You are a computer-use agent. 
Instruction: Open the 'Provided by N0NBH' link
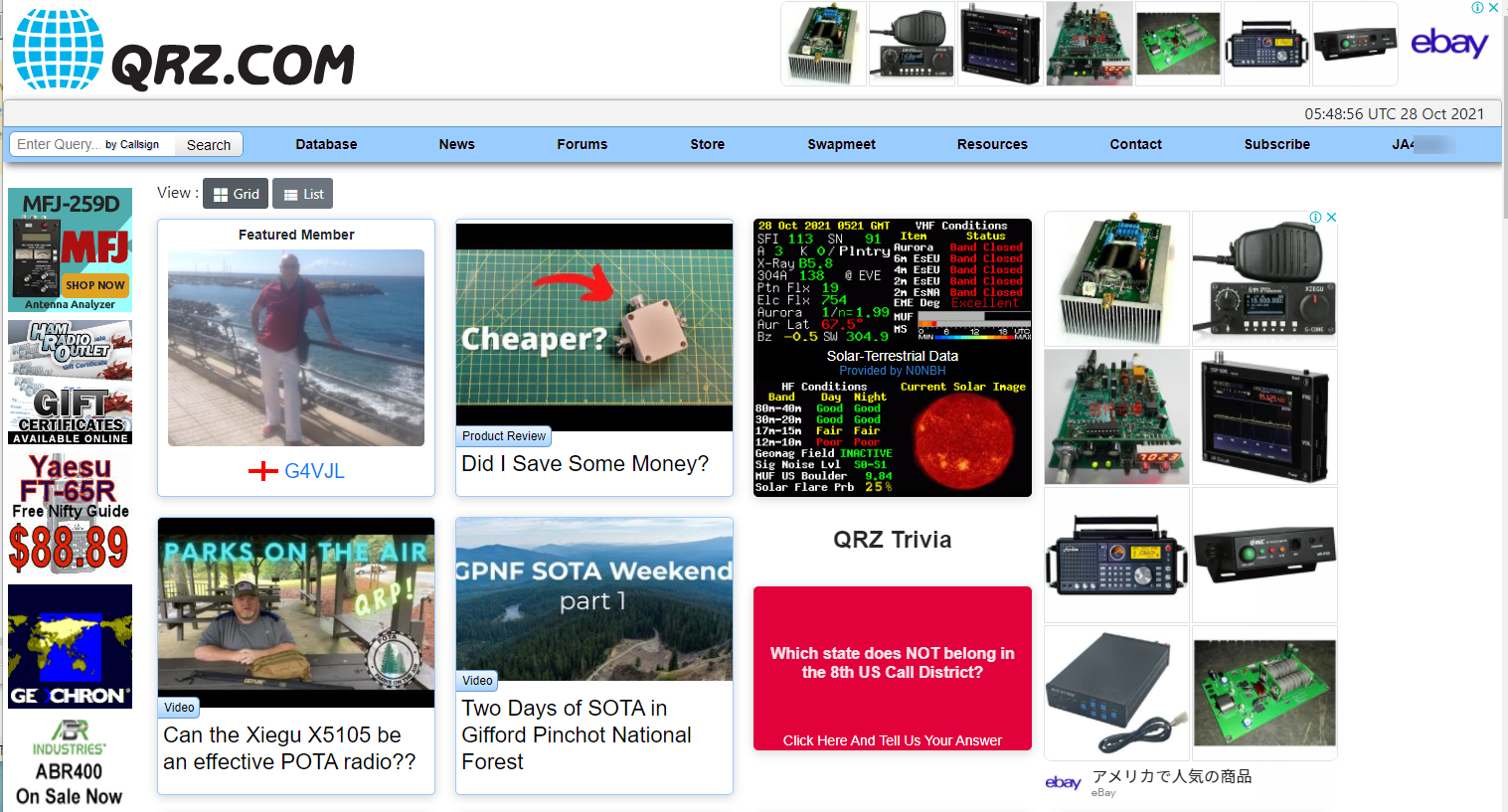pos(893,371)
